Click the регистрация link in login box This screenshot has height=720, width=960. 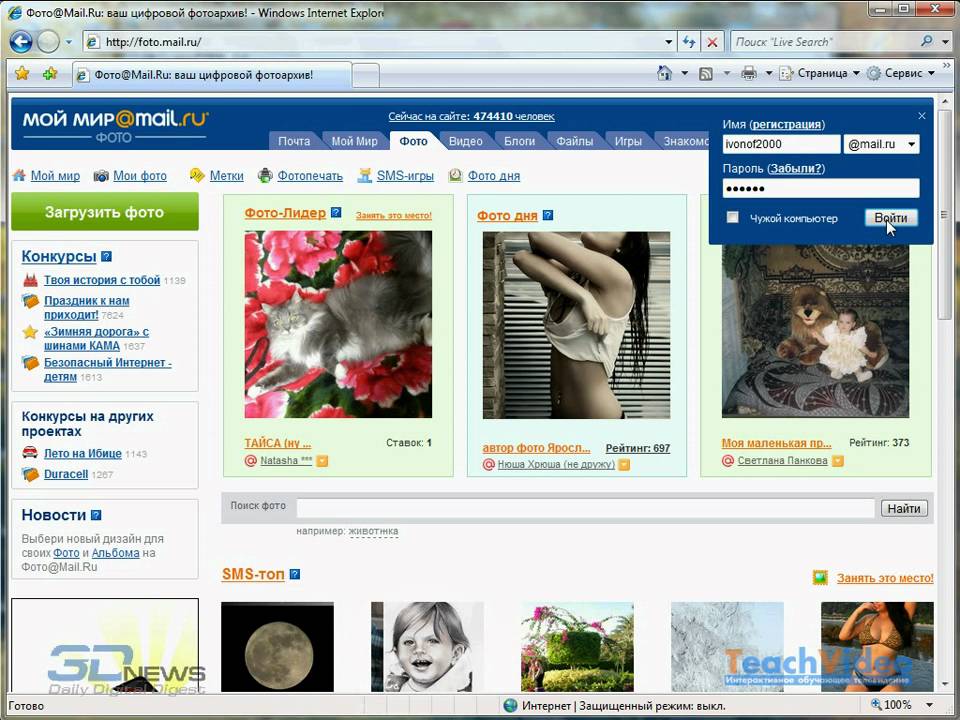tap(787, 124)
